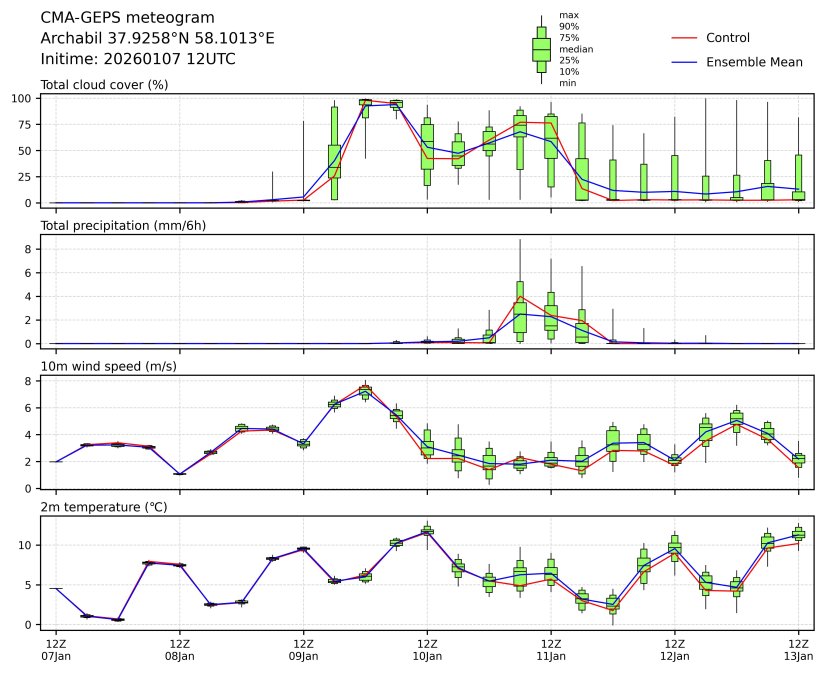Viewport: 825px width, 673px height.
Task: Click the "max" label in the legend
Action: 568,16
